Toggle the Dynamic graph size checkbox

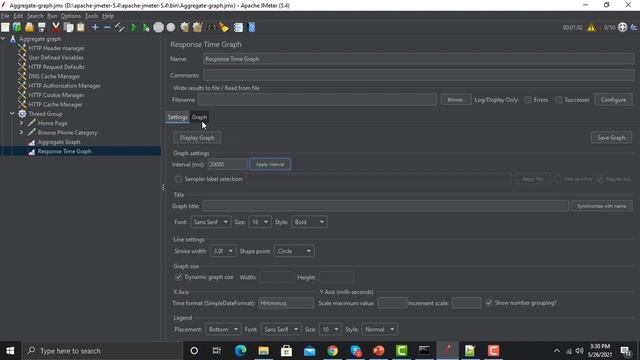click(x=178, y=277)
